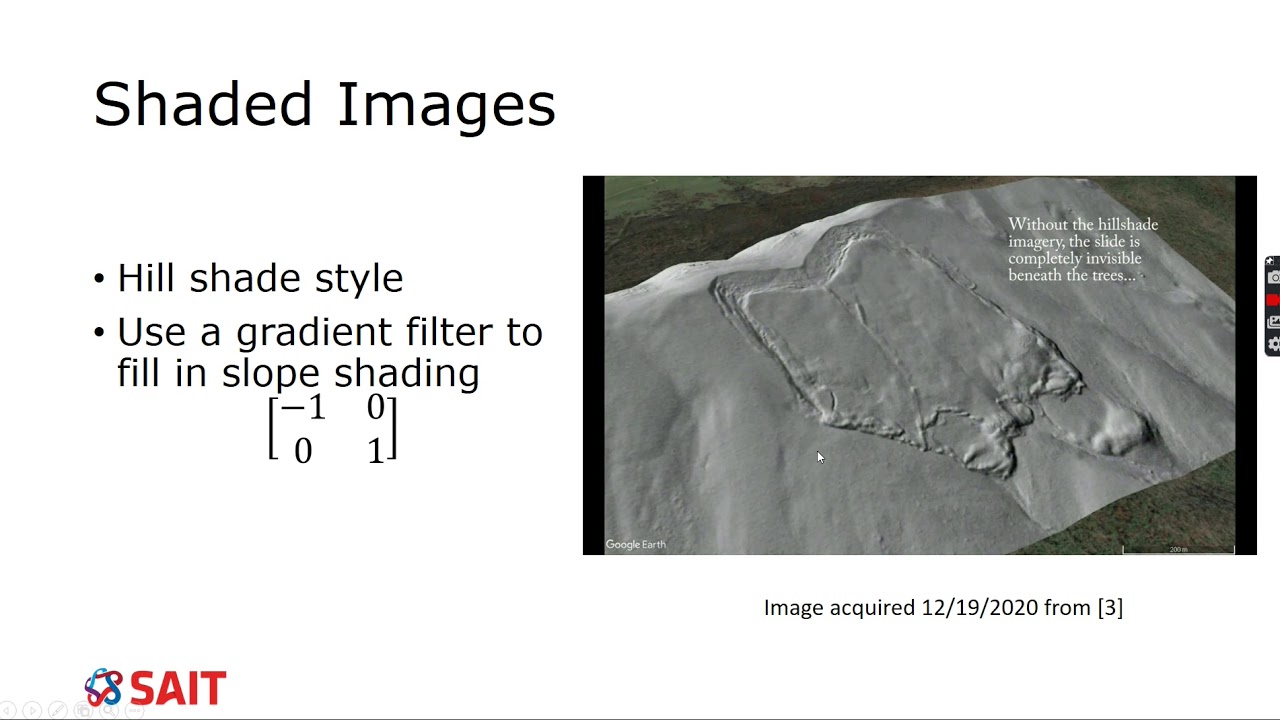This screenshot has height=720, width=1280.
Task: Click the pin star on recorder widget
Action: tap(1269, 261)
